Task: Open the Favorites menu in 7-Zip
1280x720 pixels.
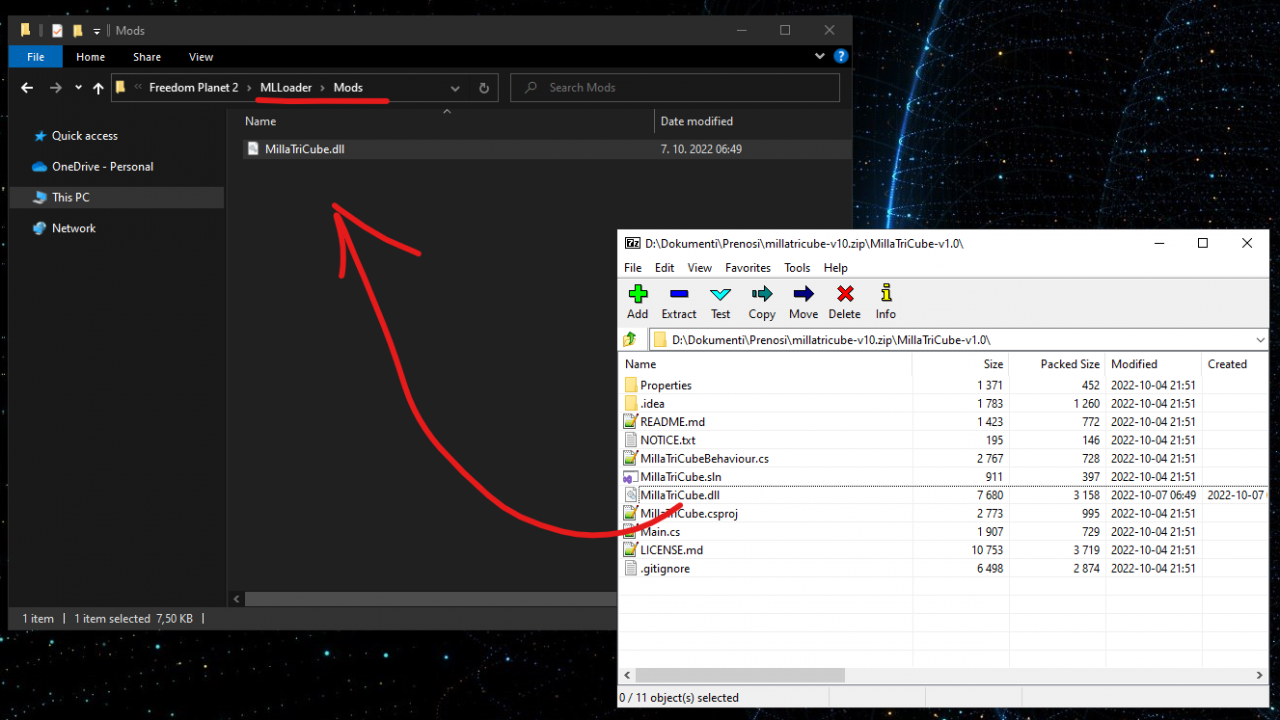Action: (748, 268)
